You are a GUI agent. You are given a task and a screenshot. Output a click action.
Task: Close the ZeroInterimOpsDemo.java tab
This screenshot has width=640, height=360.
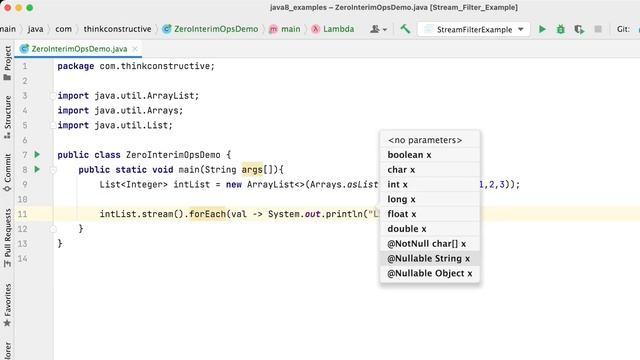click(135, 49)
